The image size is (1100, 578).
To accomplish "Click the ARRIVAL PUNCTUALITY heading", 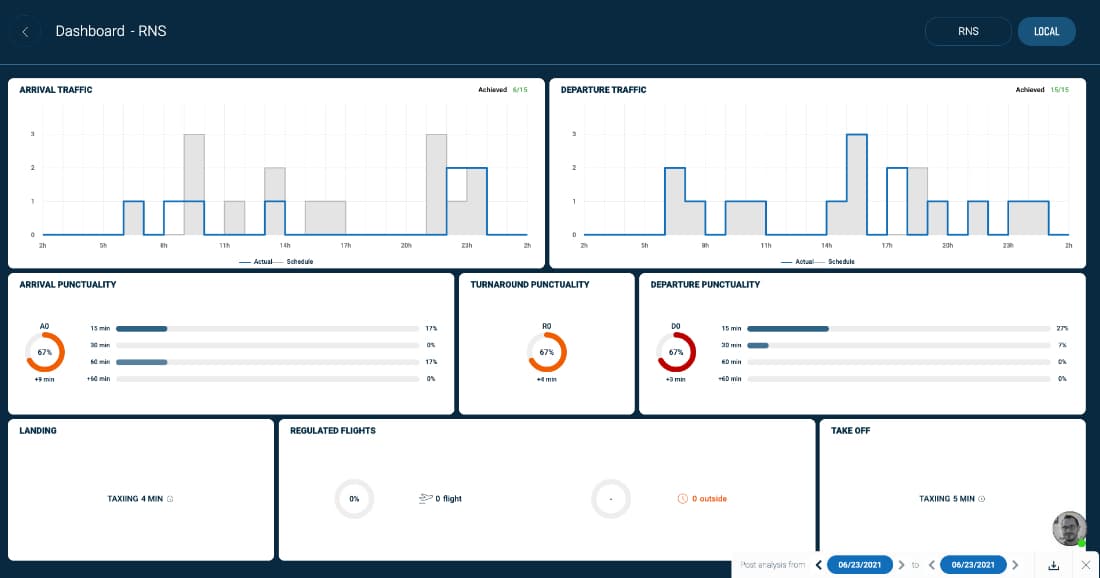I will 67,285.
